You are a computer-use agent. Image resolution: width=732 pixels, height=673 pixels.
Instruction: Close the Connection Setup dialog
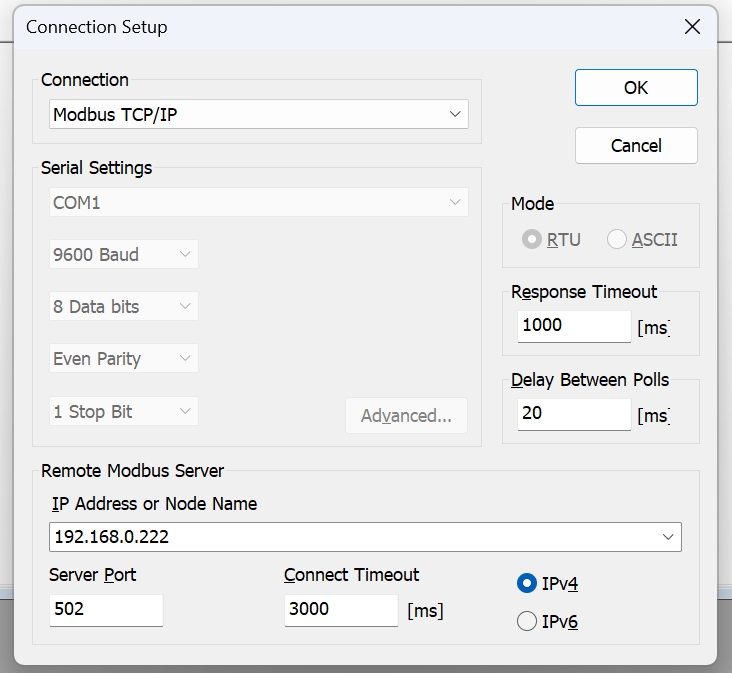692,27
